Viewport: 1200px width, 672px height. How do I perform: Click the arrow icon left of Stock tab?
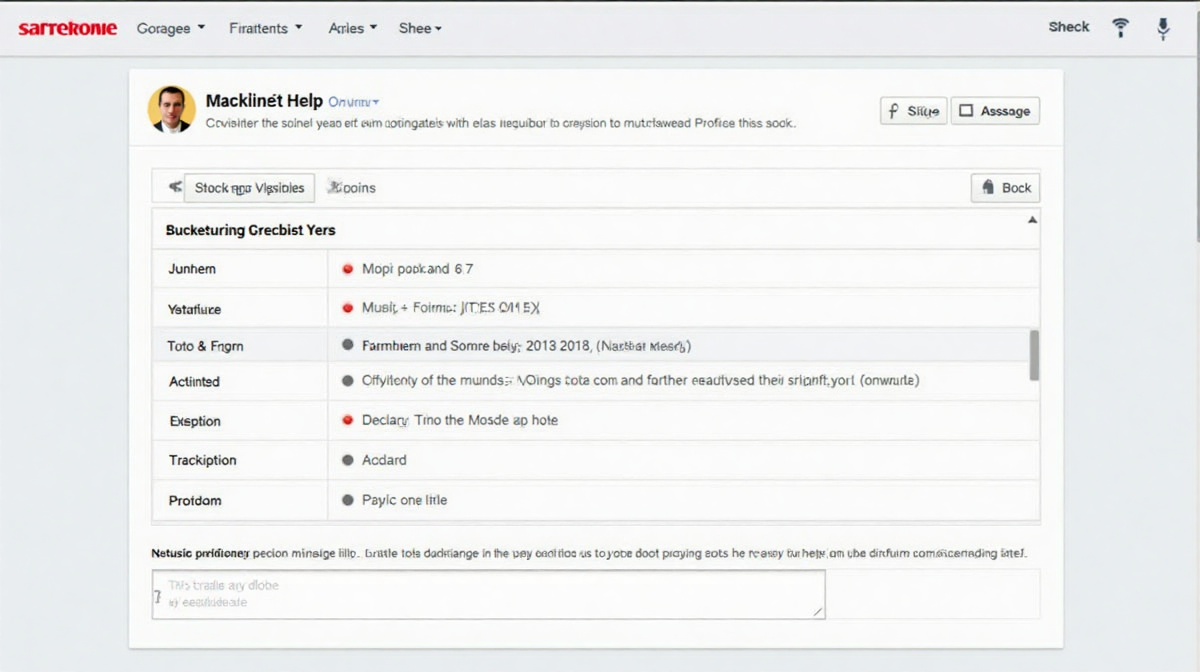pos(175,187)
